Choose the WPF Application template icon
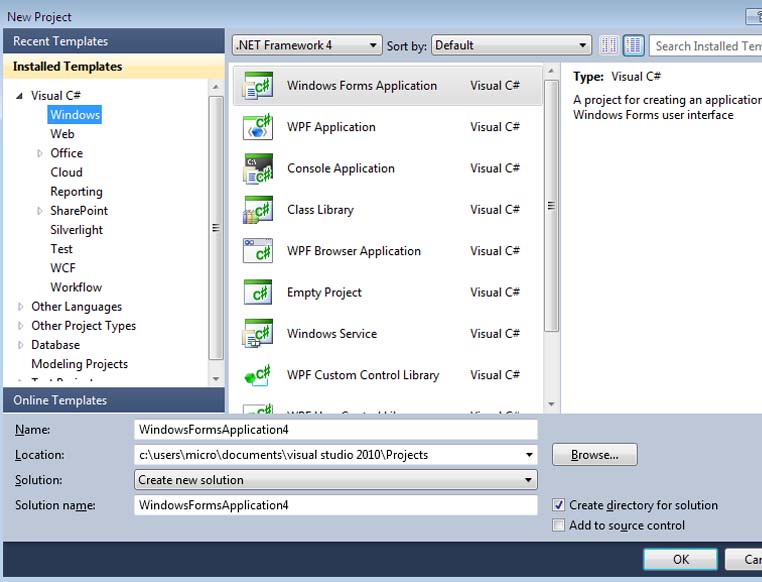The width and height of the screenshot is (762, 582). point(258,127)
